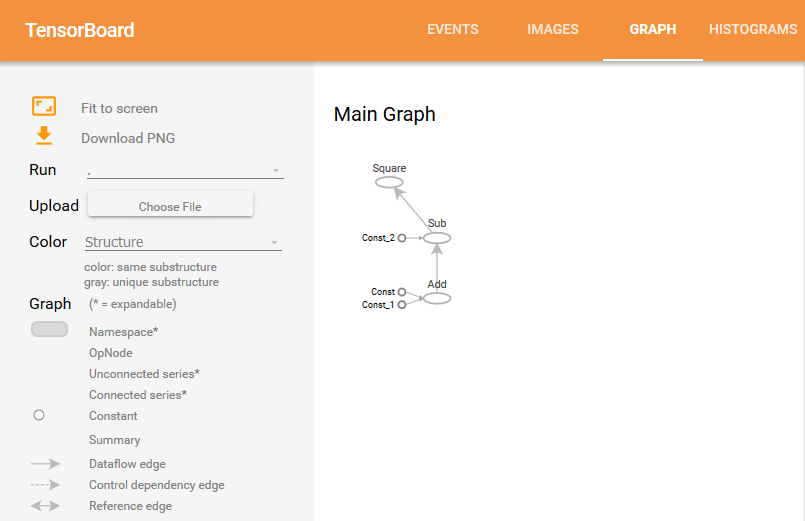Select the Sub operation node ellipse
Screen dimensions: 805x521
437,238
